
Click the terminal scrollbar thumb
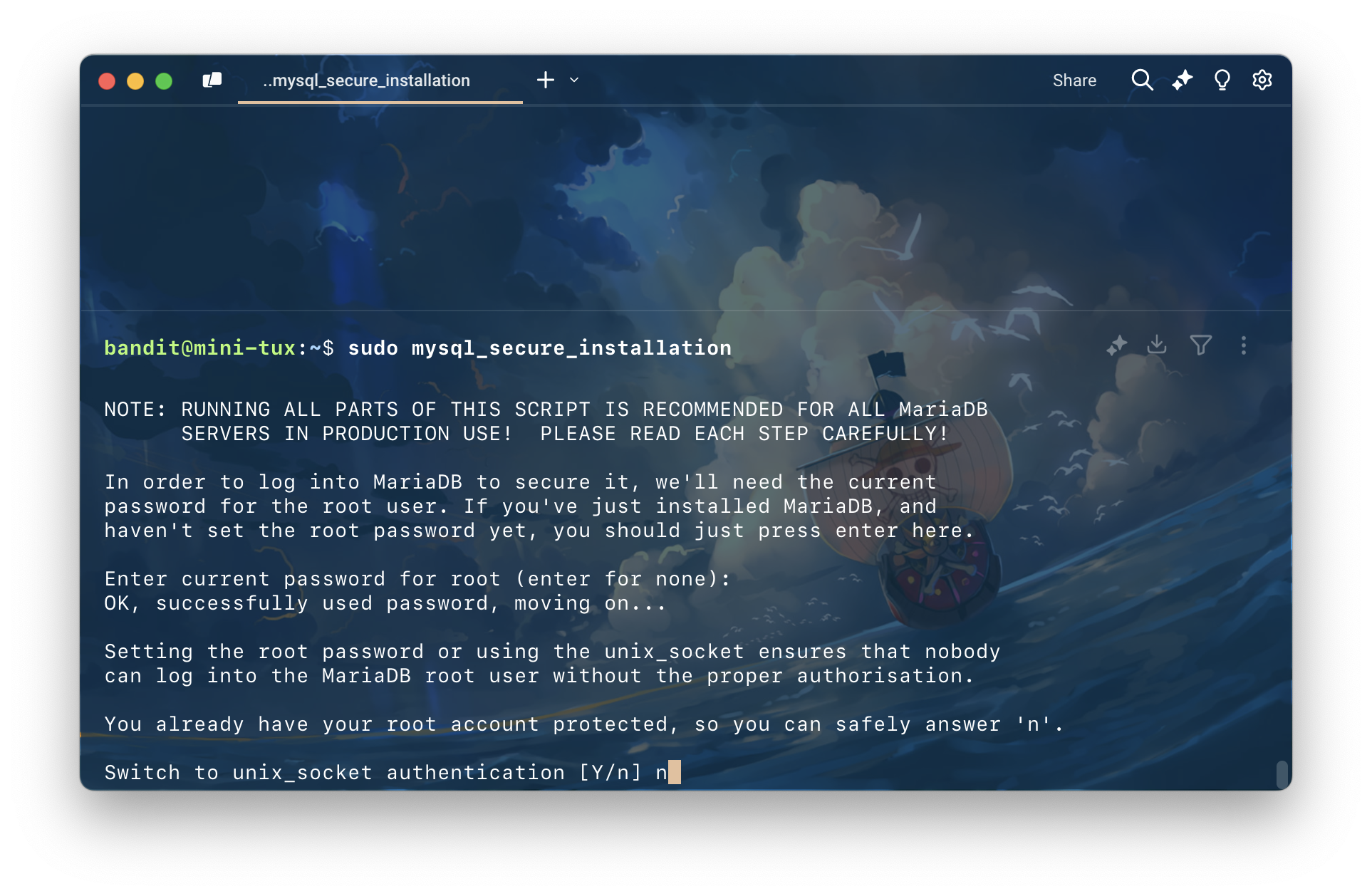click(1282, 773)
